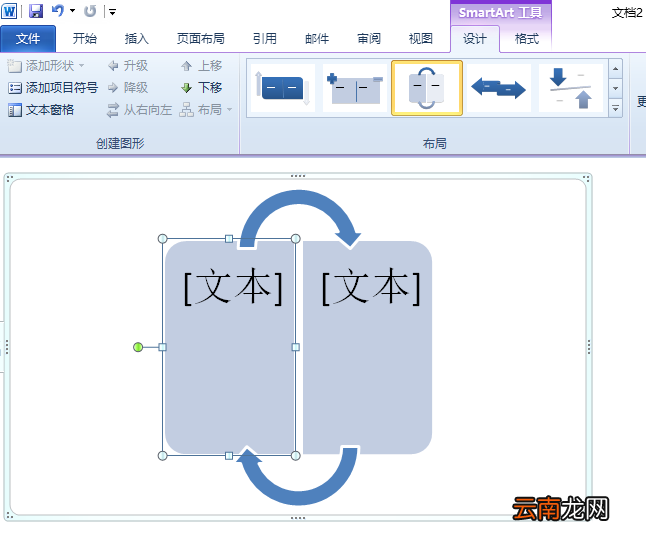The image size is (646, 537).
Task: Undo the last action
Action: pyautogui.click(x=58, y=11)
